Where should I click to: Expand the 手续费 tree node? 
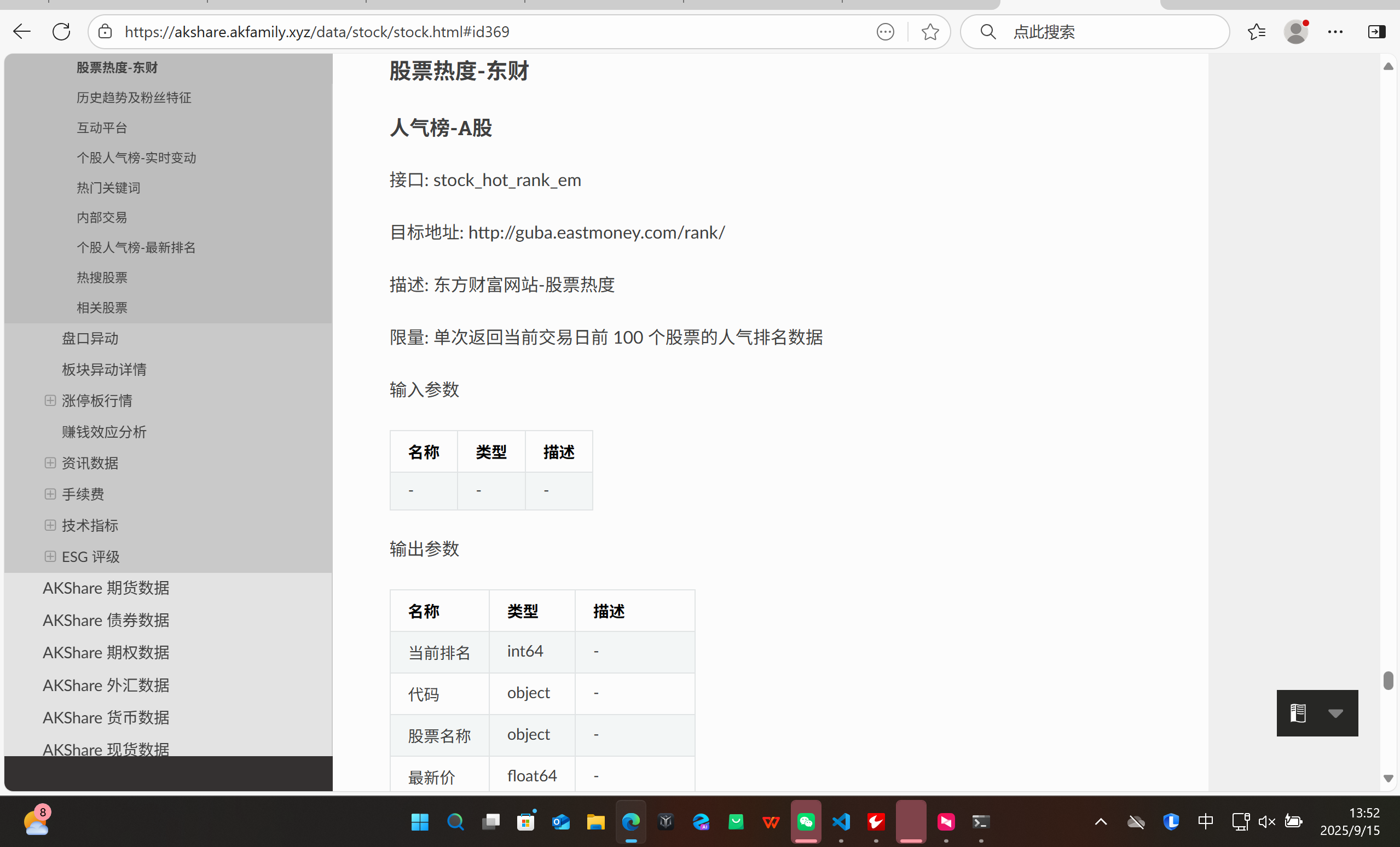[x=50, y=494]
